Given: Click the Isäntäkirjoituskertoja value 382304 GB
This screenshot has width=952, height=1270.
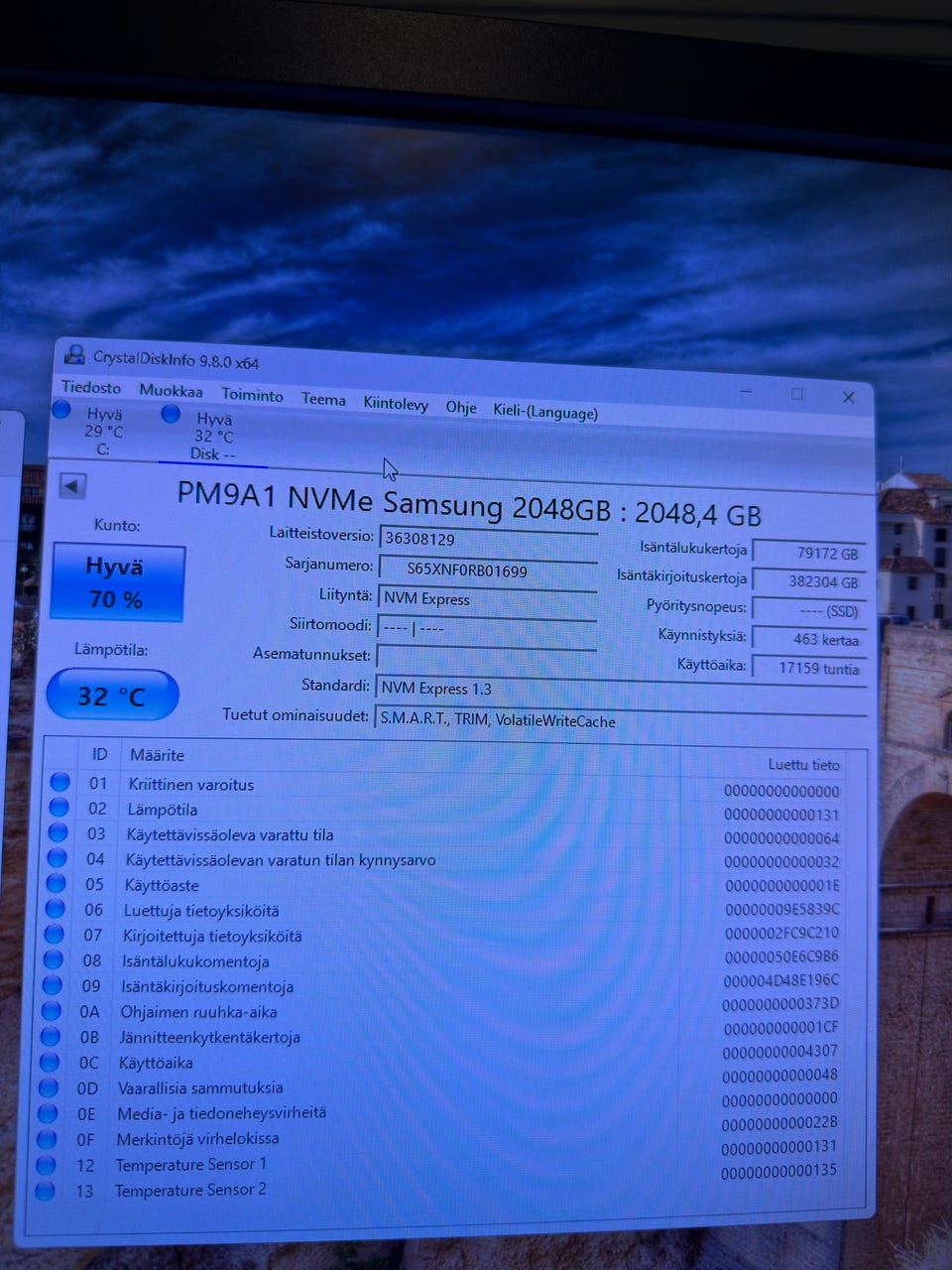Looking at the screenshot, I should coord(807,581).
